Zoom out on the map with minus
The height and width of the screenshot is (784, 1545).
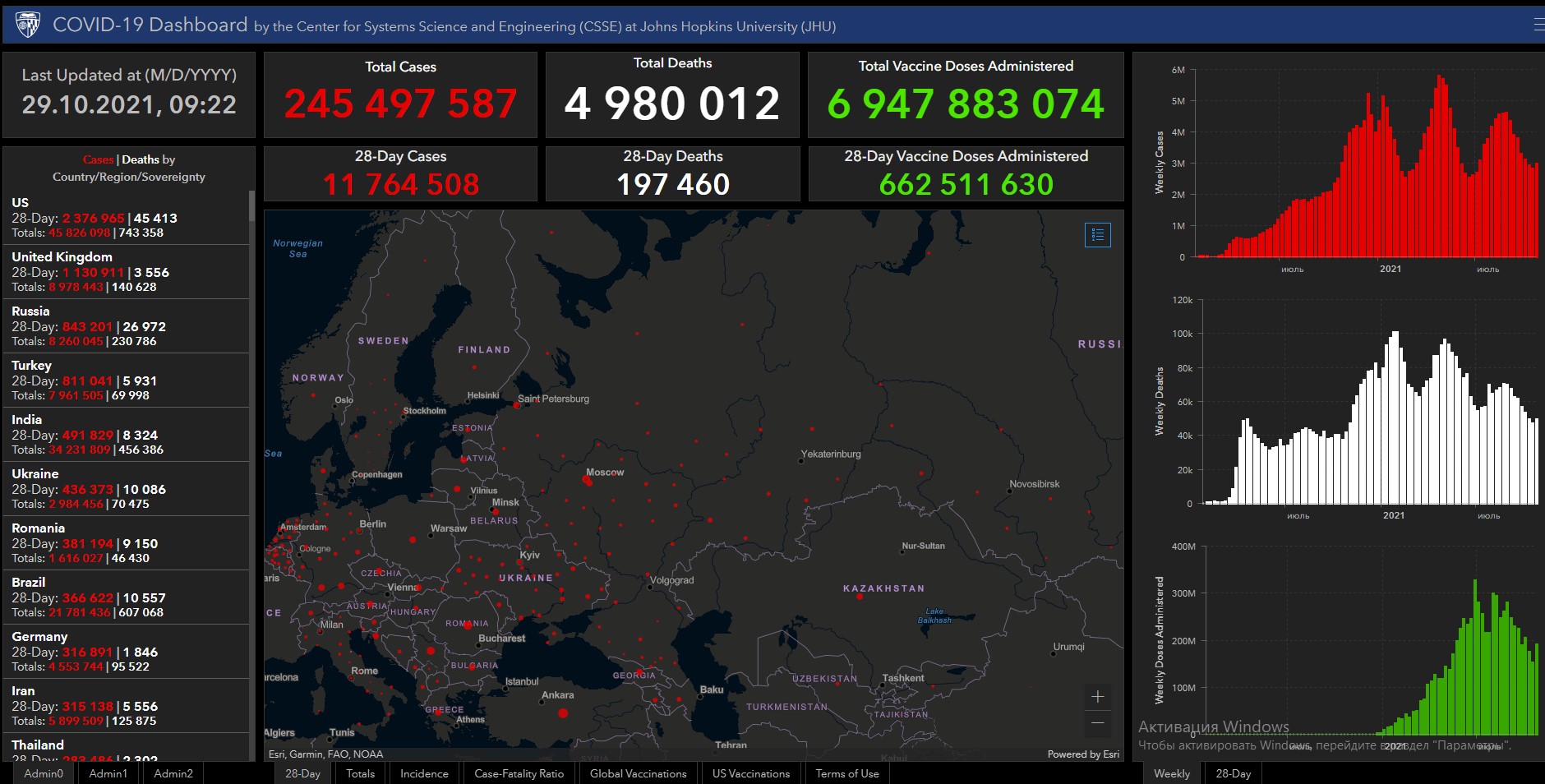coord(1097,723)
